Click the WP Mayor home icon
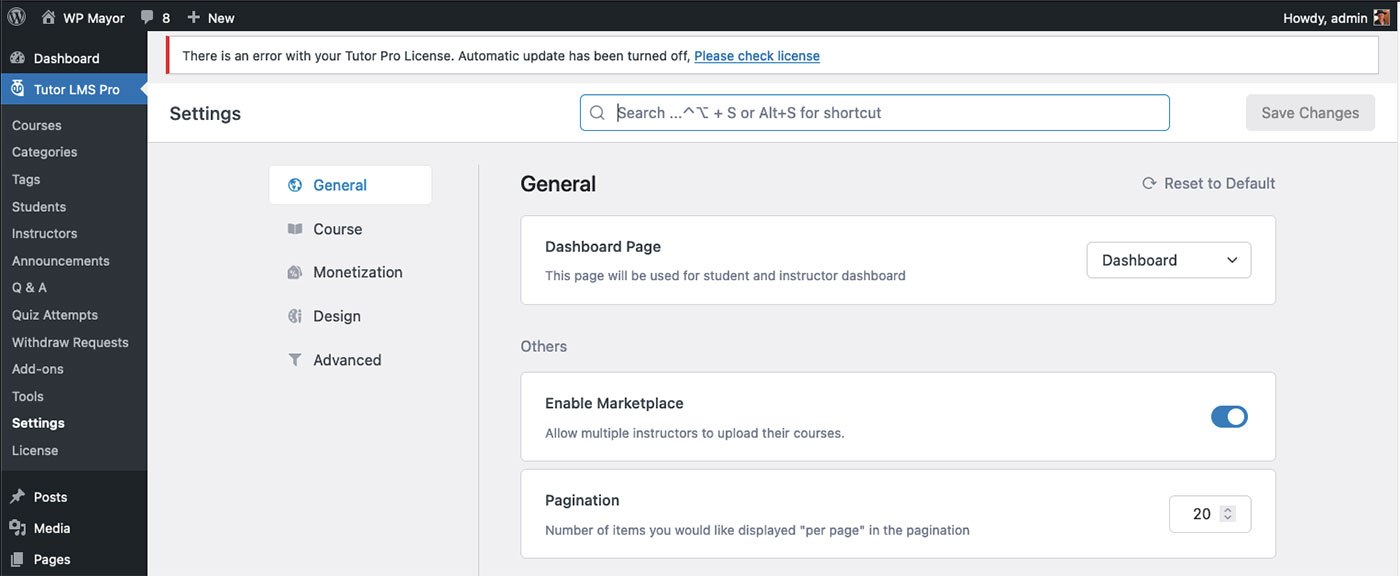1400x576 pixels. point(48,18)
